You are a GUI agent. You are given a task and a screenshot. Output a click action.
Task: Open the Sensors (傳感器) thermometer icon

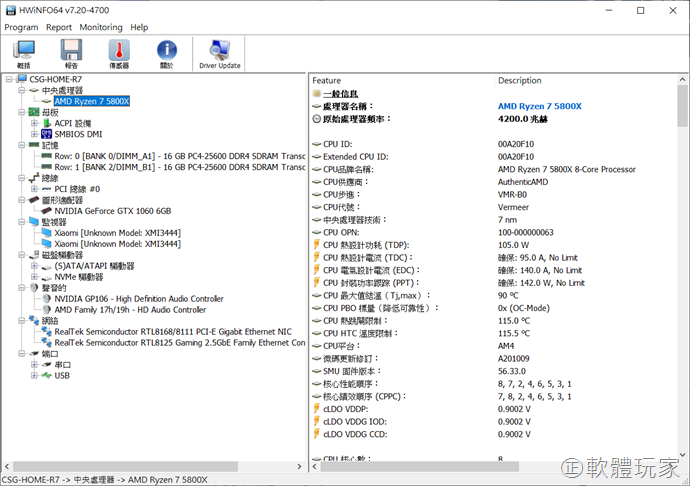tap(118, 53)
